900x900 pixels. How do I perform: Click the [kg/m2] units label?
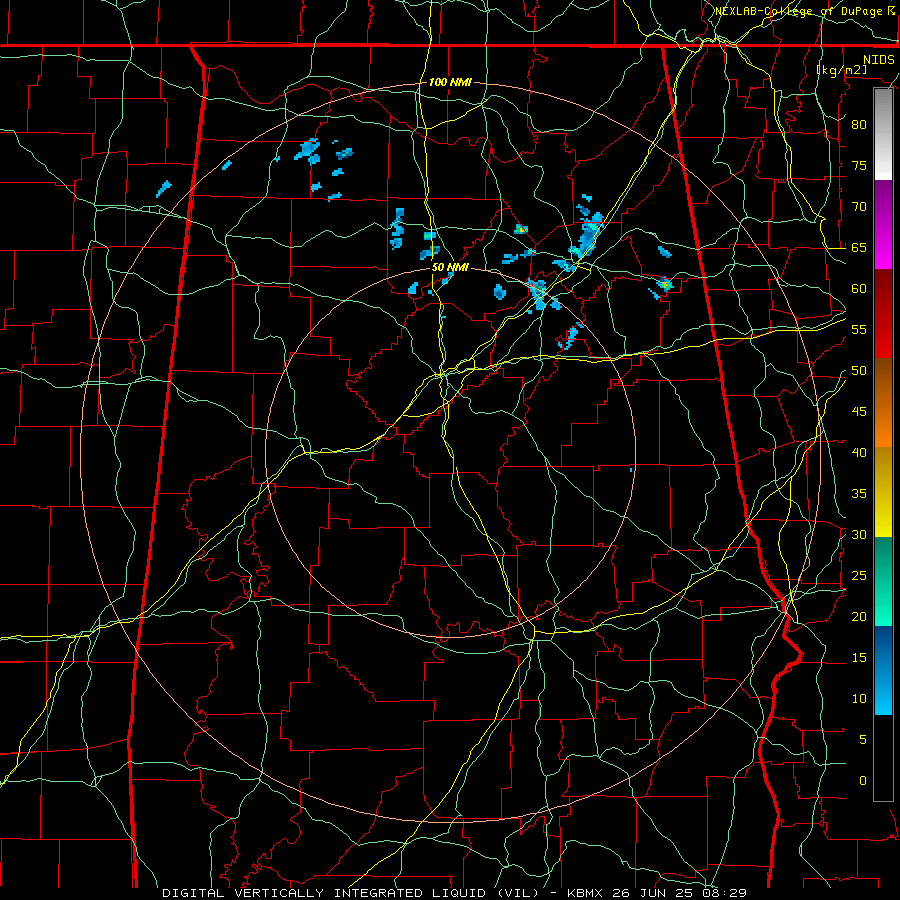(x=842, y=70)
